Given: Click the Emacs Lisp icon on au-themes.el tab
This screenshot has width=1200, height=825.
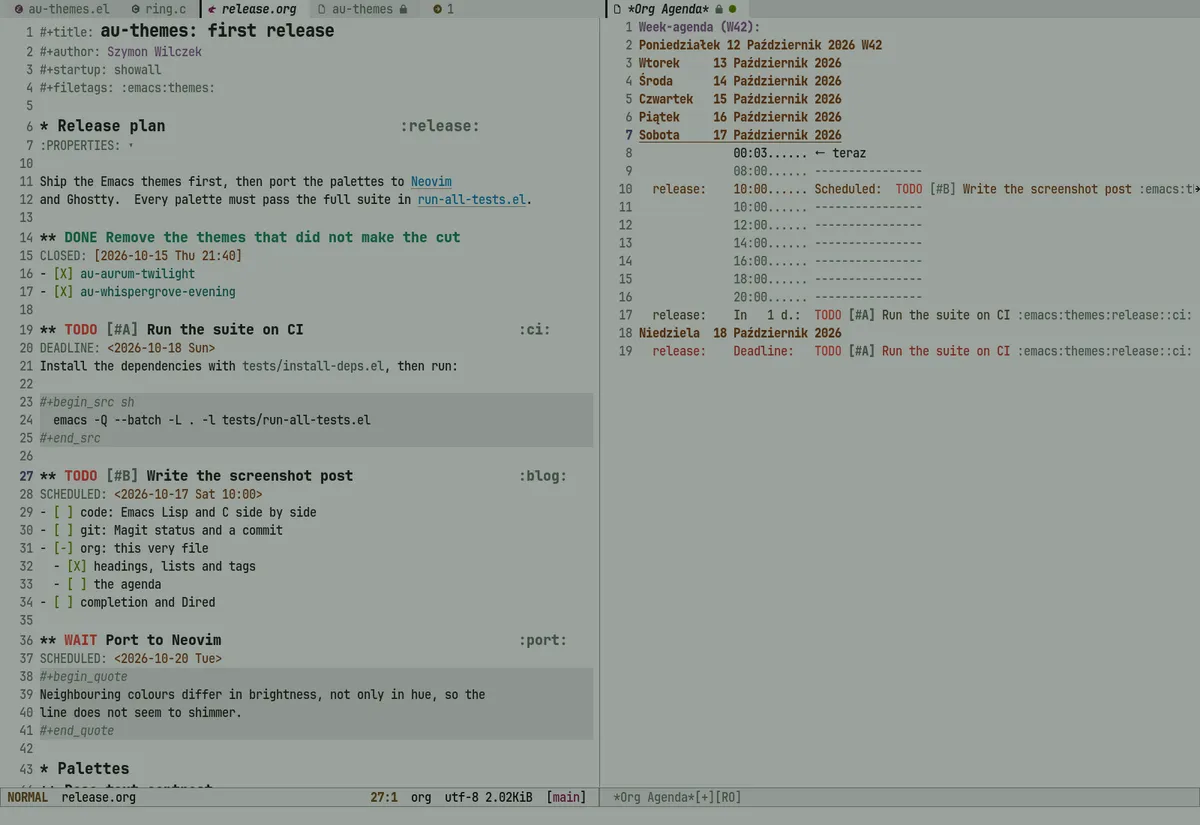Looking at the screenshot, I should coord(18,9).
